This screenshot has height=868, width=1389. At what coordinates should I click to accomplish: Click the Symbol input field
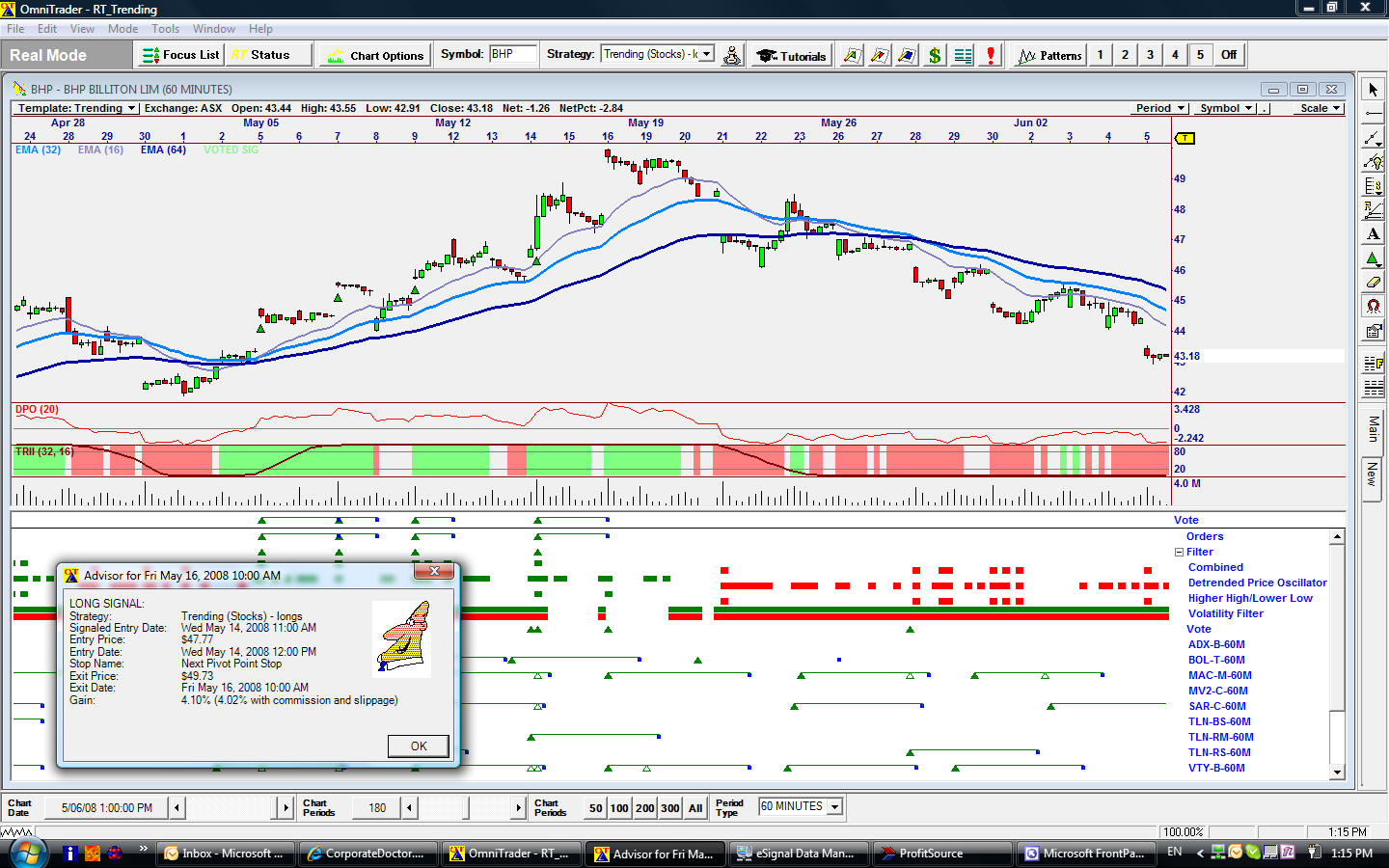pos(512,54)
